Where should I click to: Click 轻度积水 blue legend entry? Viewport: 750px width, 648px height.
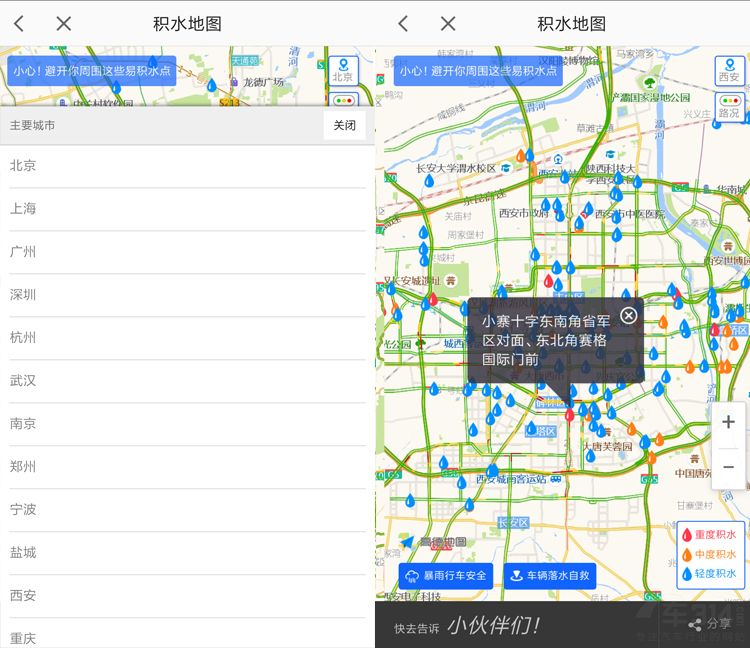(x=709, y=573)
